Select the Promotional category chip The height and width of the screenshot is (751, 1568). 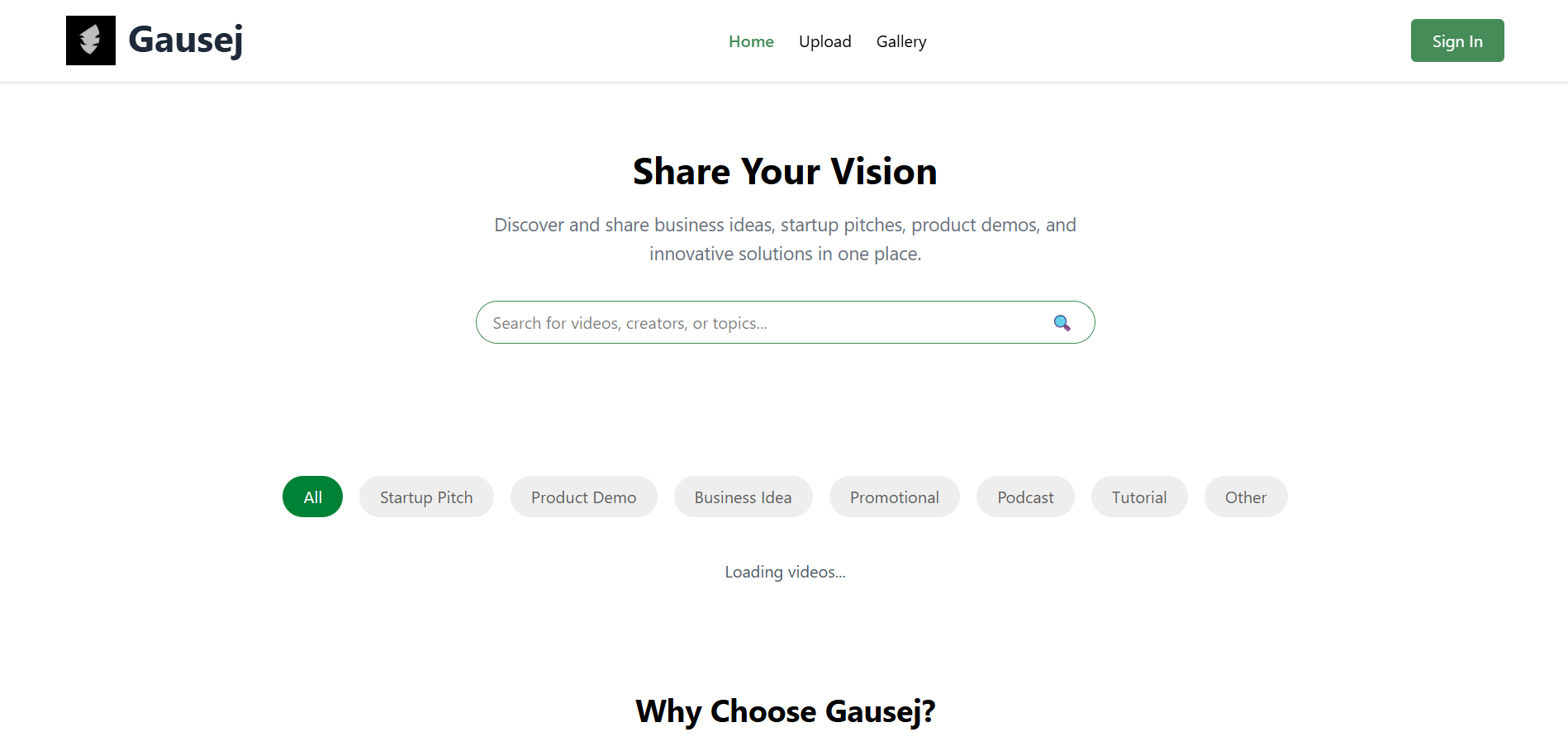[x=894, y=497]
